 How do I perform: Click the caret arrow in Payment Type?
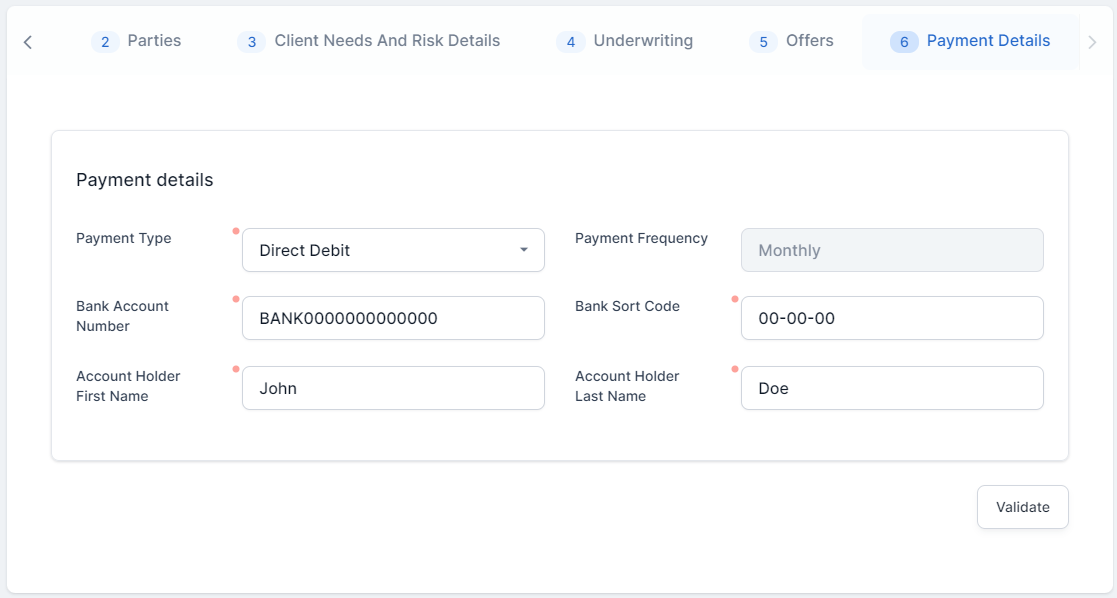(524, 250)
